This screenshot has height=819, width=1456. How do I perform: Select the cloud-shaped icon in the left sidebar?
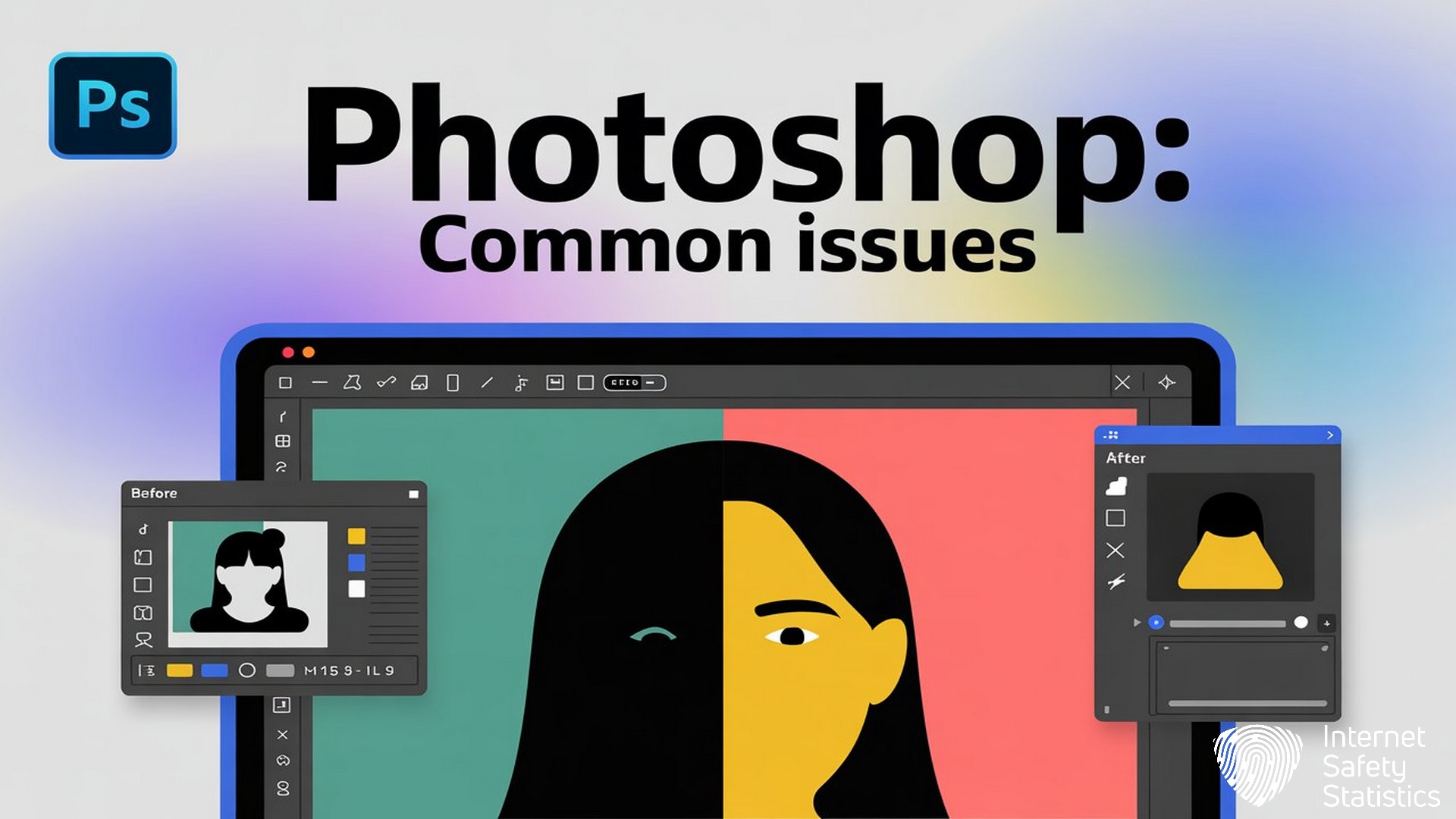point(283,761)
